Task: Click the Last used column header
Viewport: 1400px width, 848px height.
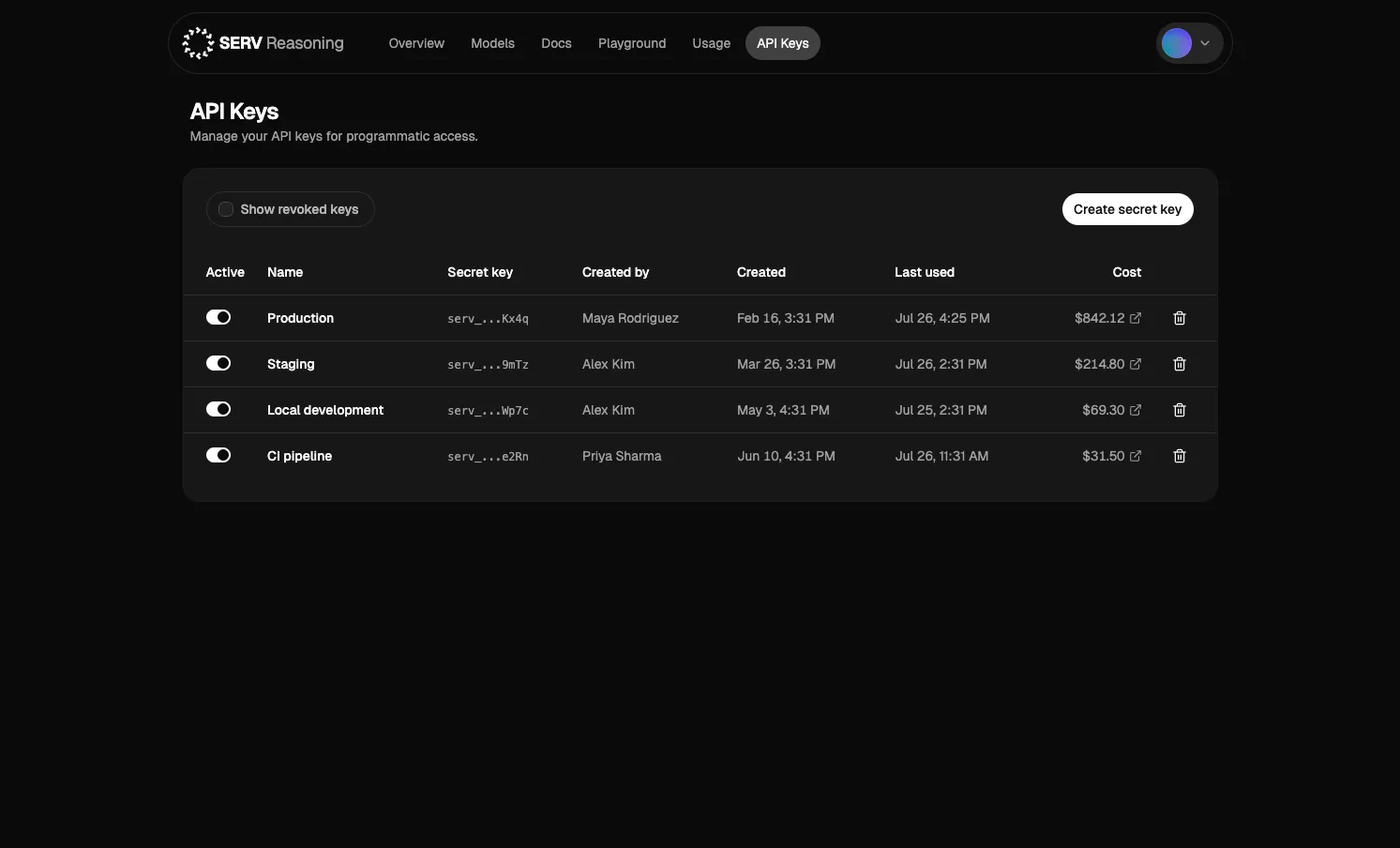Action: [x=925, y=272]
